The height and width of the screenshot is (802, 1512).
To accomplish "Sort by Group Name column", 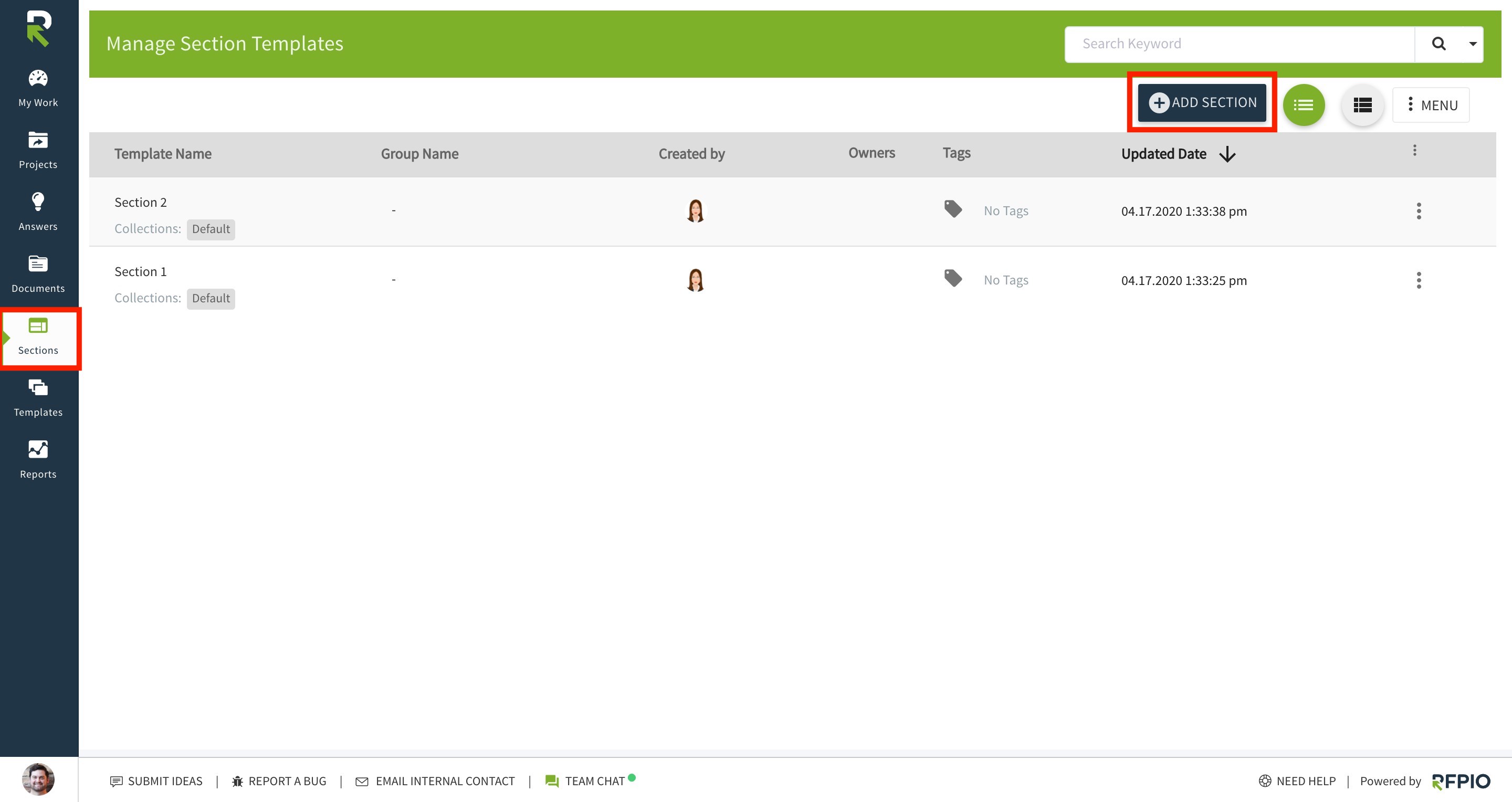I will pyautogui.click(x=419, y=154).
